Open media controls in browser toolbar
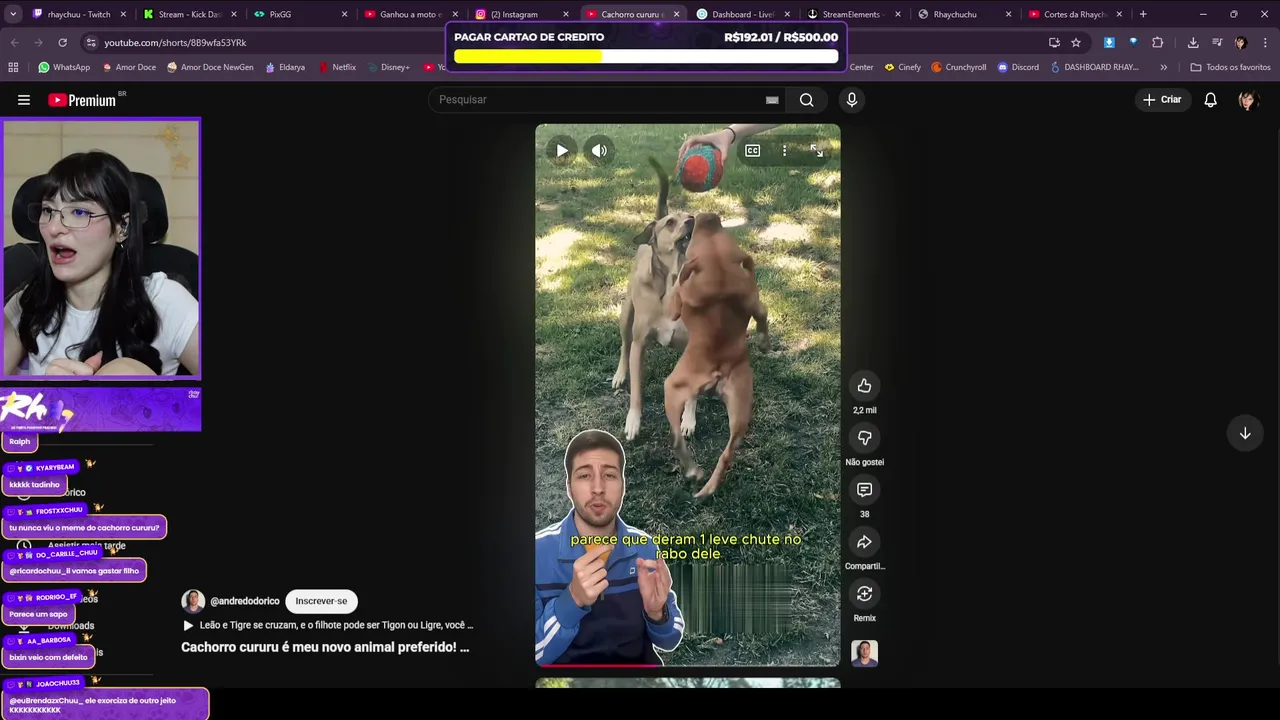 pyautogui.click(x=1217, y=42)
